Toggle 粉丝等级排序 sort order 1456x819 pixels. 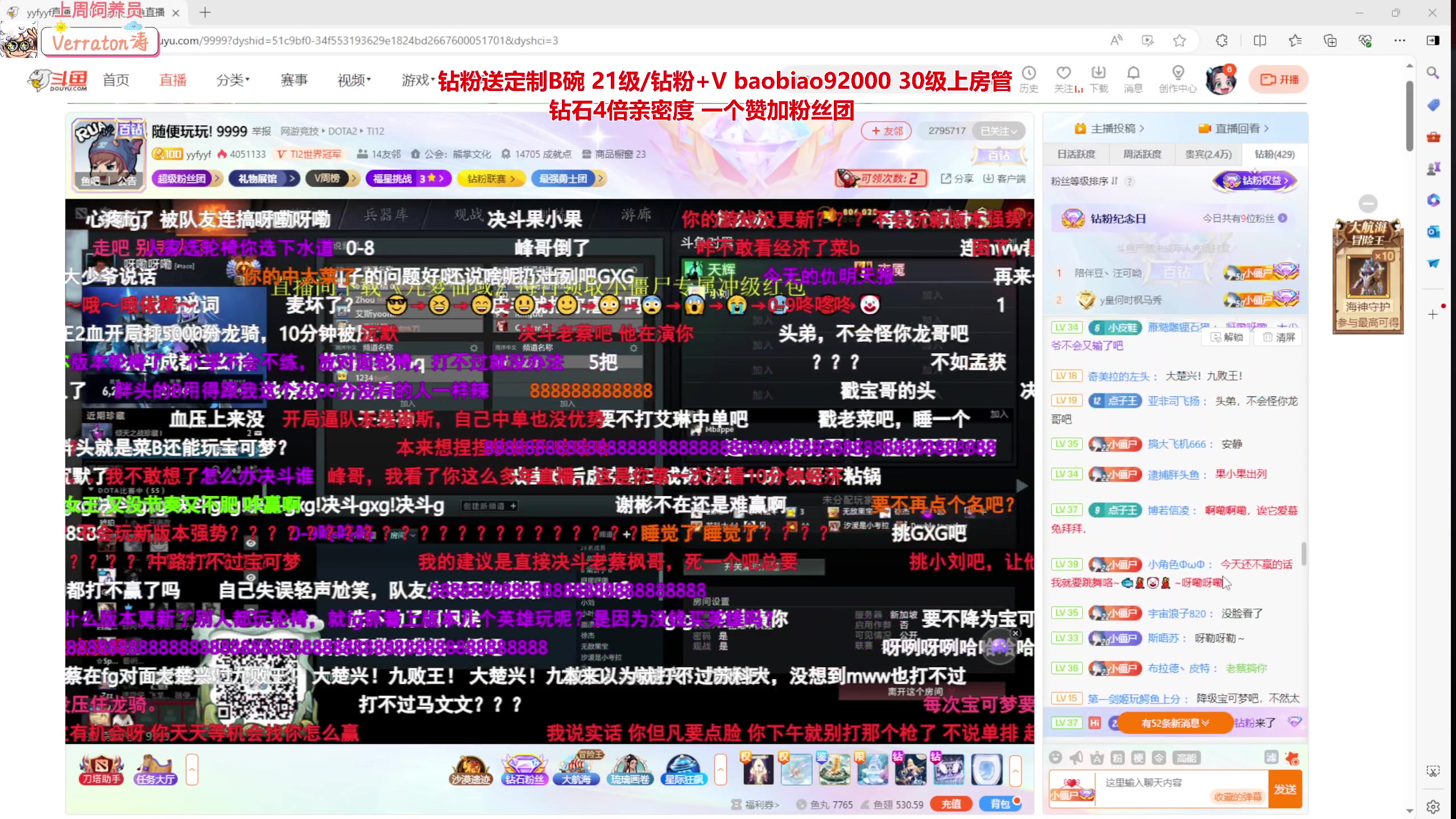tap(1085, 181)
